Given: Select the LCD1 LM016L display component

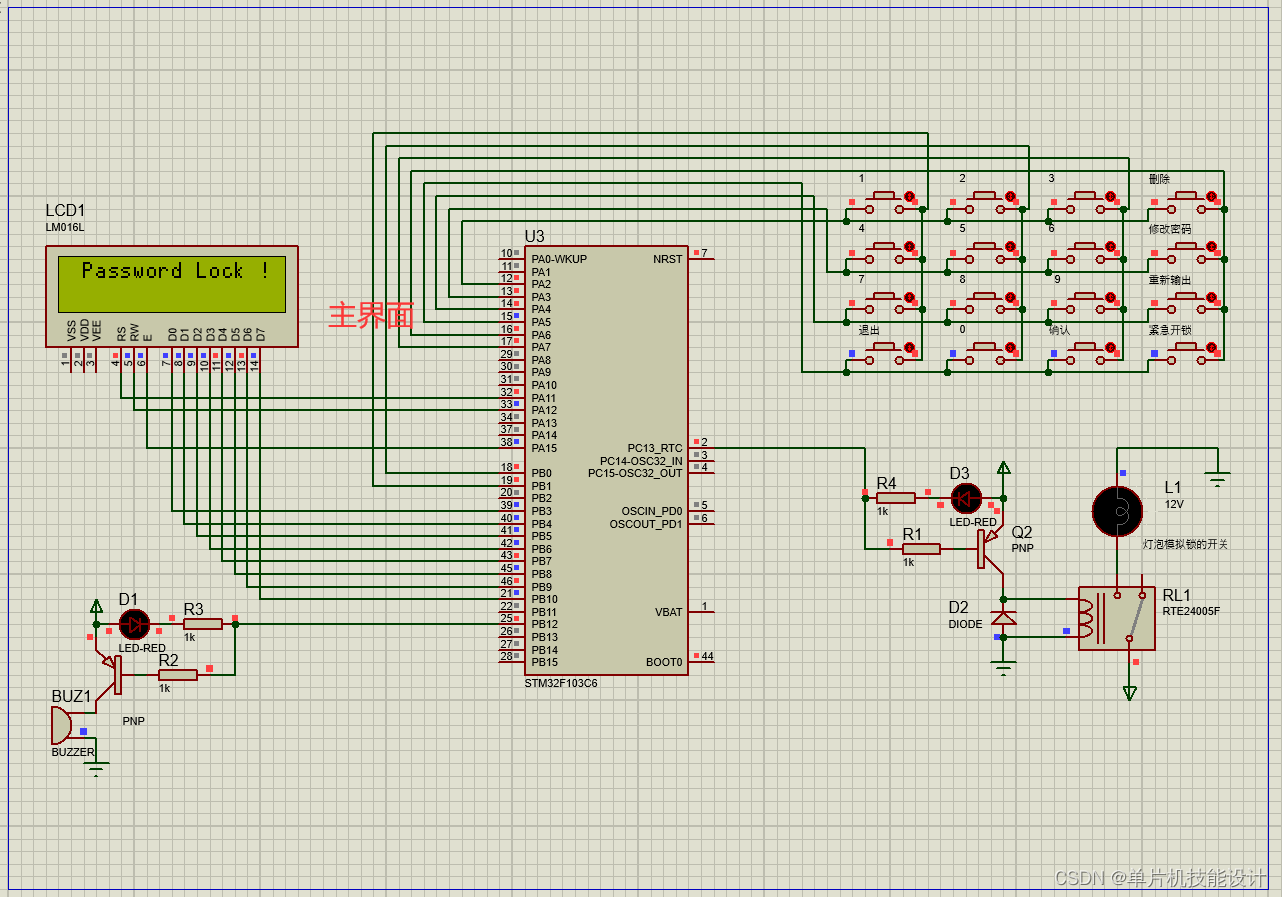Looking at the screenshot, I should [172, 296].
